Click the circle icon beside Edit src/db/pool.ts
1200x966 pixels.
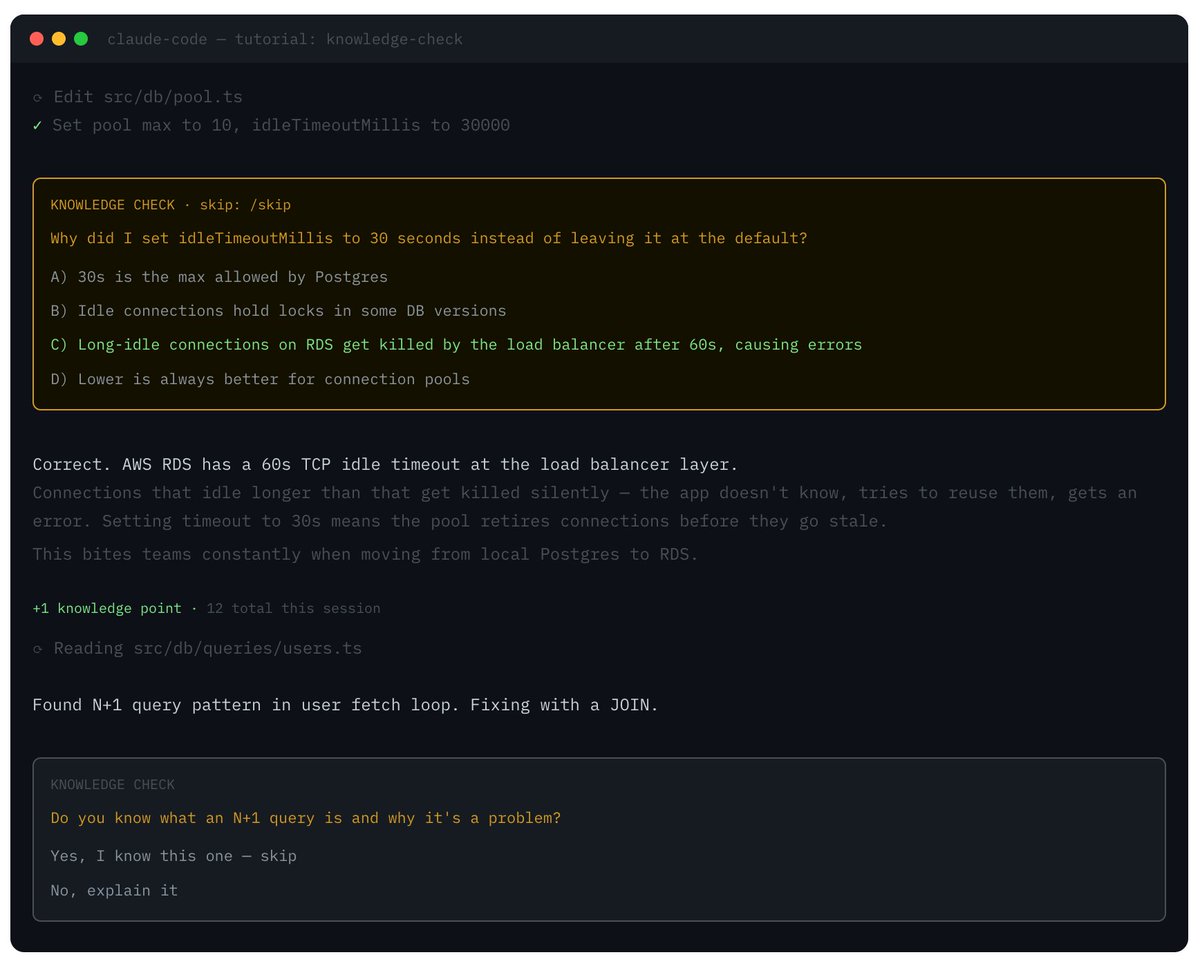[37, 98]
